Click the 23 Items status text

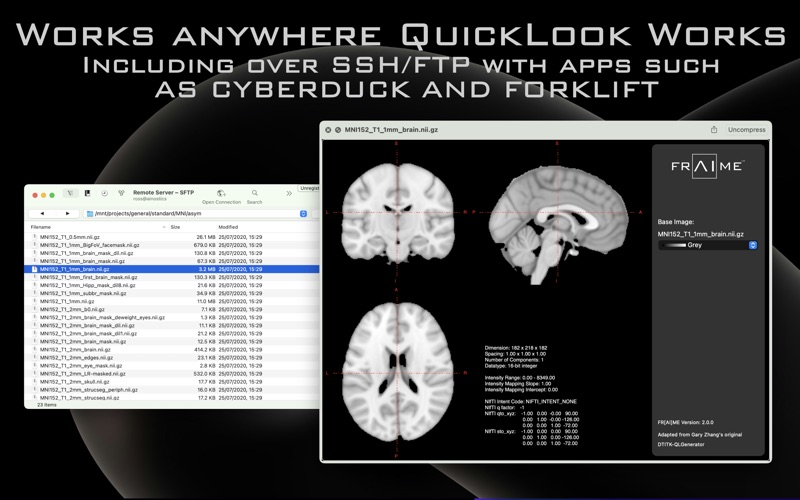pyautogui.click(x=47, y=405)
